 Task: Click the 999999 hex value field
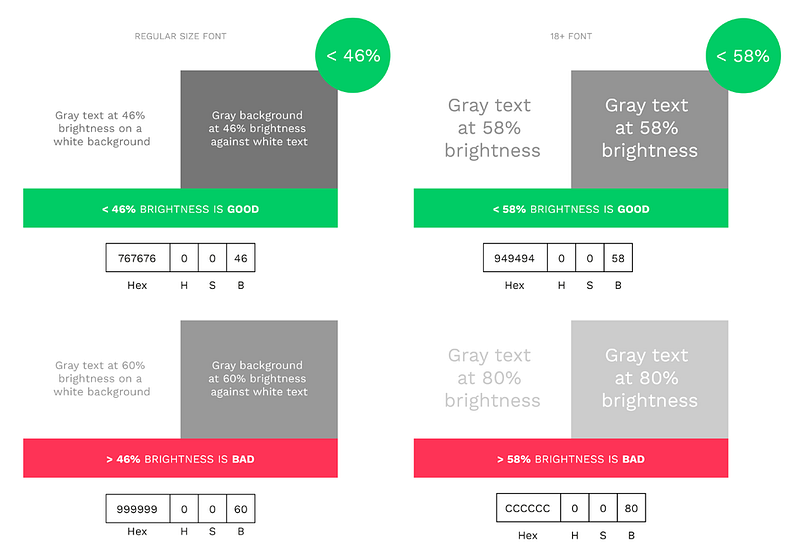138,508
